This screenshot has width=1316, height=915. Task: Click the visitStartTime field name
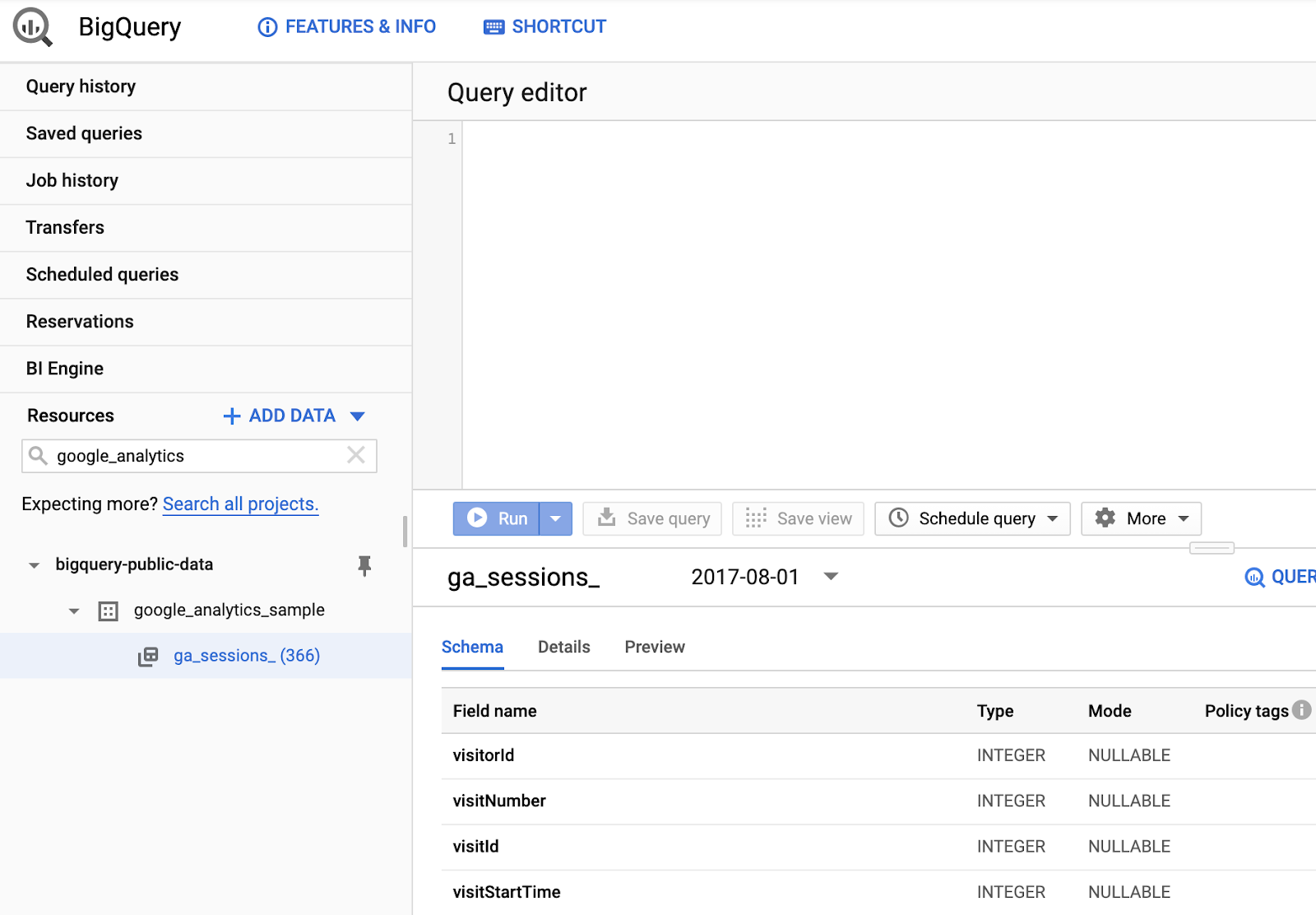[507, 892]
